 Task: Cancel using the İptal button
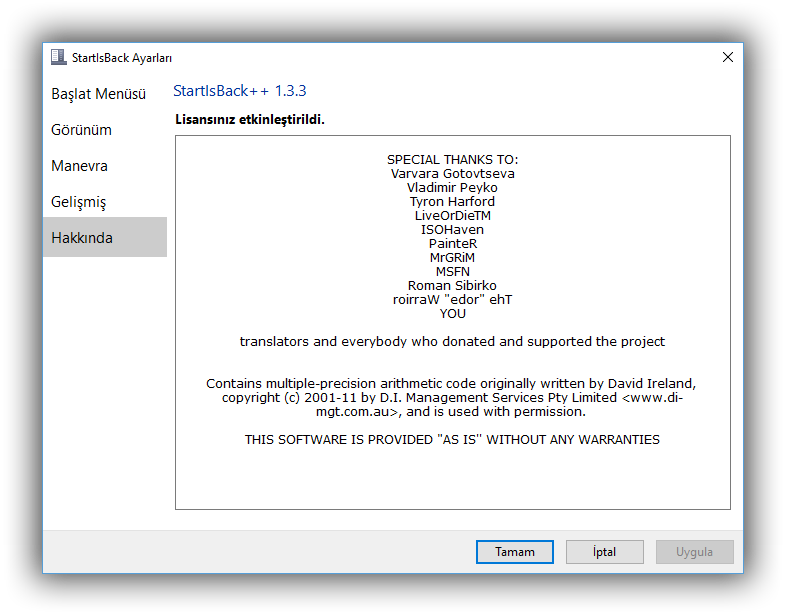tap(605, 552)
